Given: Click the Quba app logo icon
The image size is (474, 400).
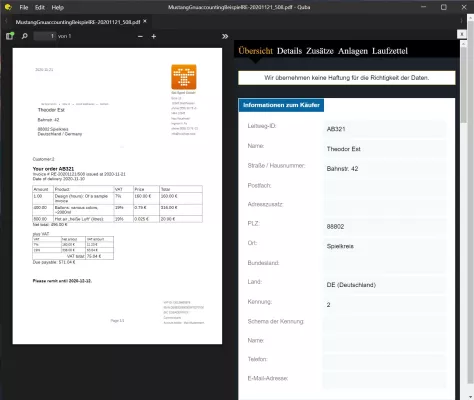Looking at the screenshot, I should pos(8,7).
